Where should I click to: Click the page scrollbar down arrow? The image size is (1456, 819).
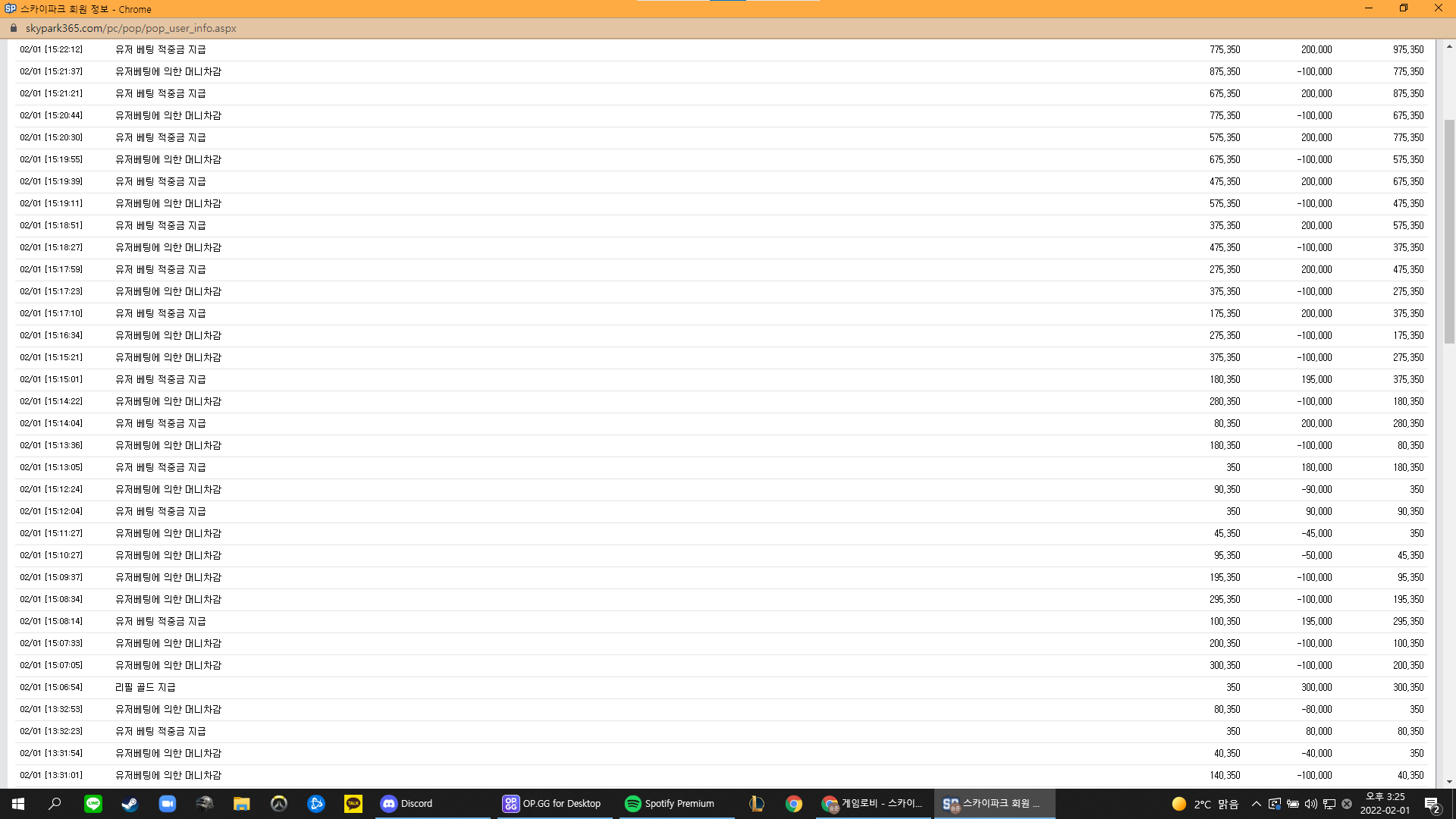1449,782
